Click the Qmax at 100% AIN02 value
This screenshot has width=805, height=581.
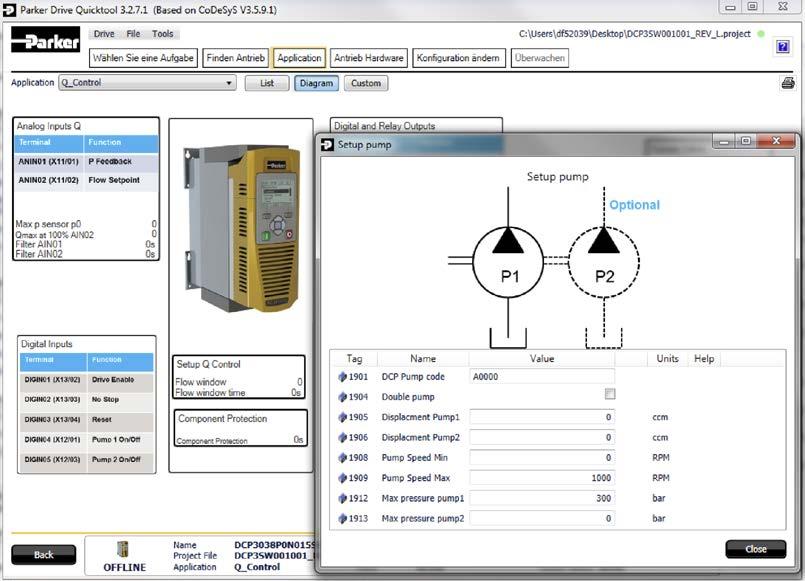click(x=154, y=234)
